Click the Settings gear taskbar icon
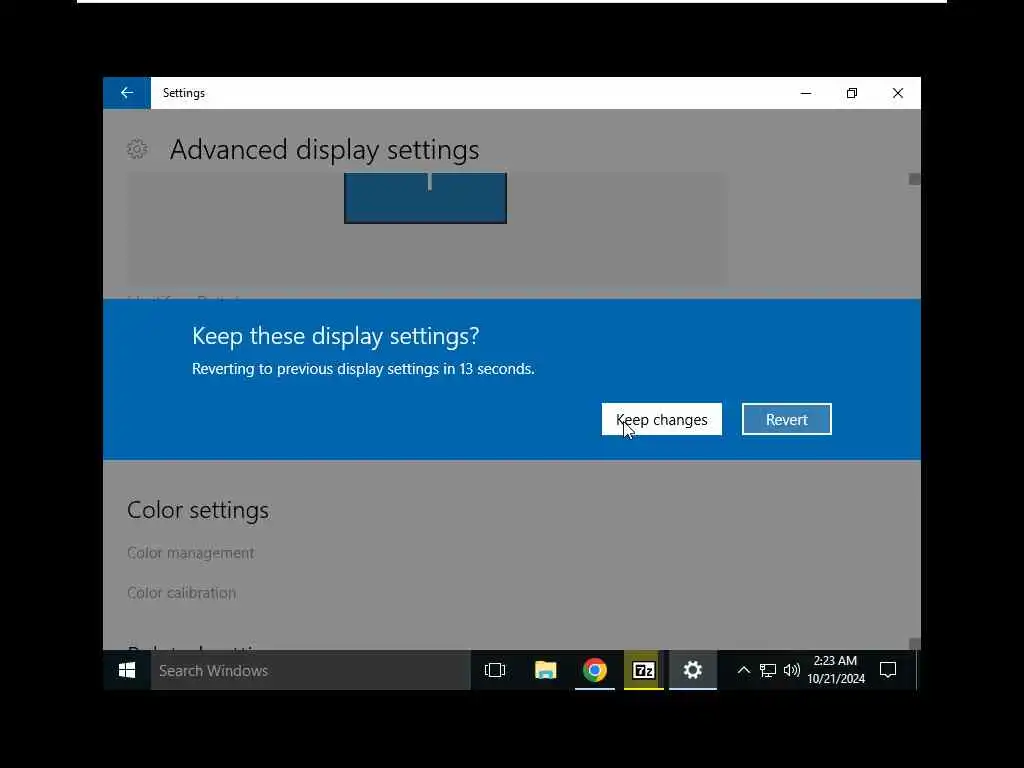 point(693,670)
